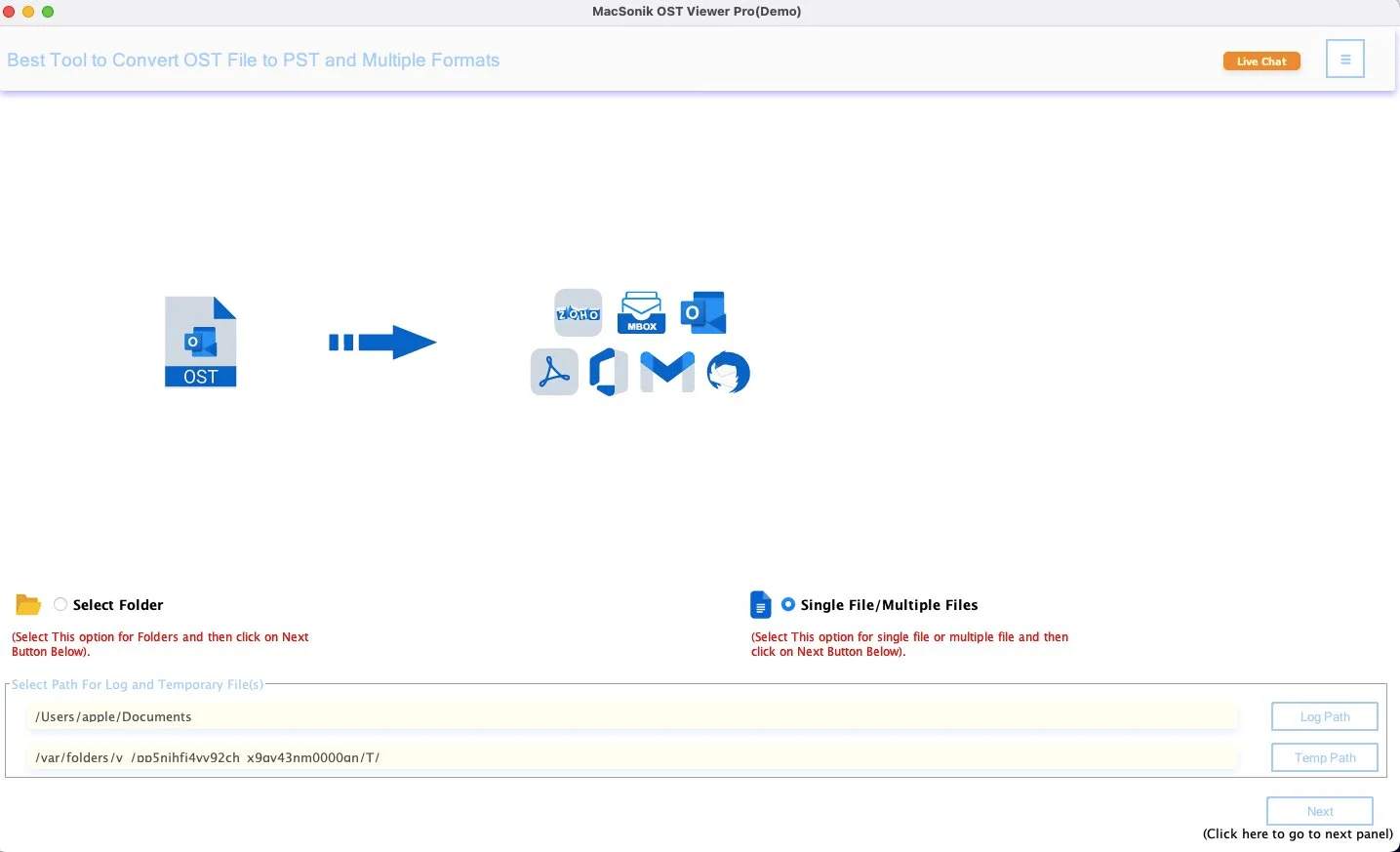Open the hamburger menu button
The image size is (1400, 852).
(x=1344, y=60)
